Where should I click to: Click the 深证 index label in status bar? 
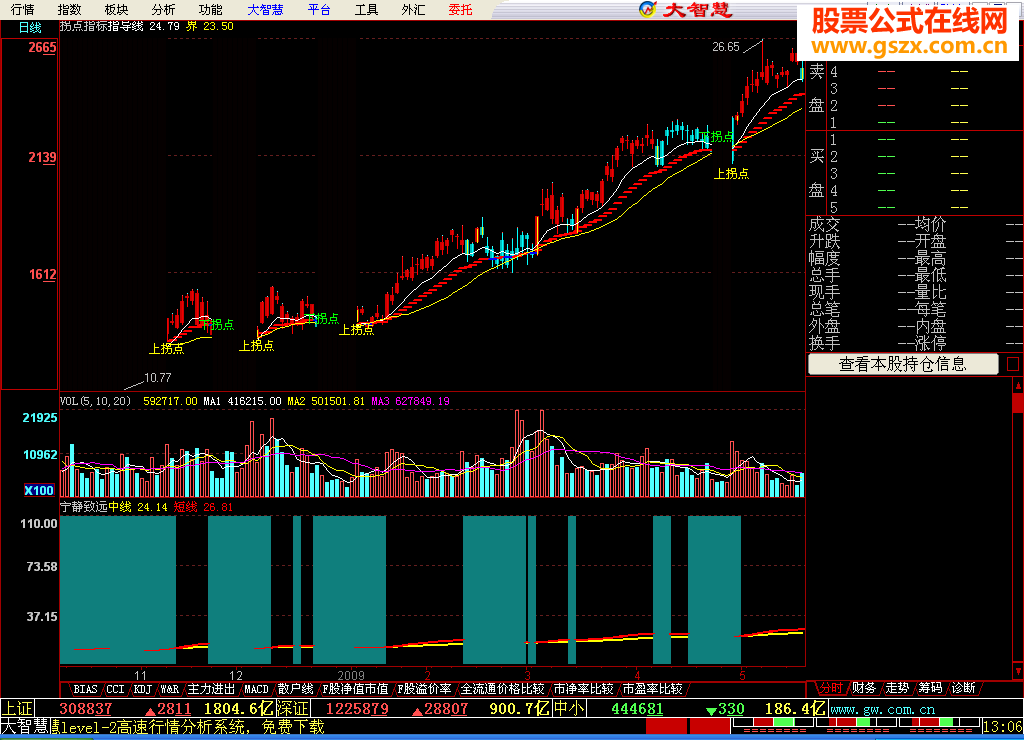pos(293,709)
